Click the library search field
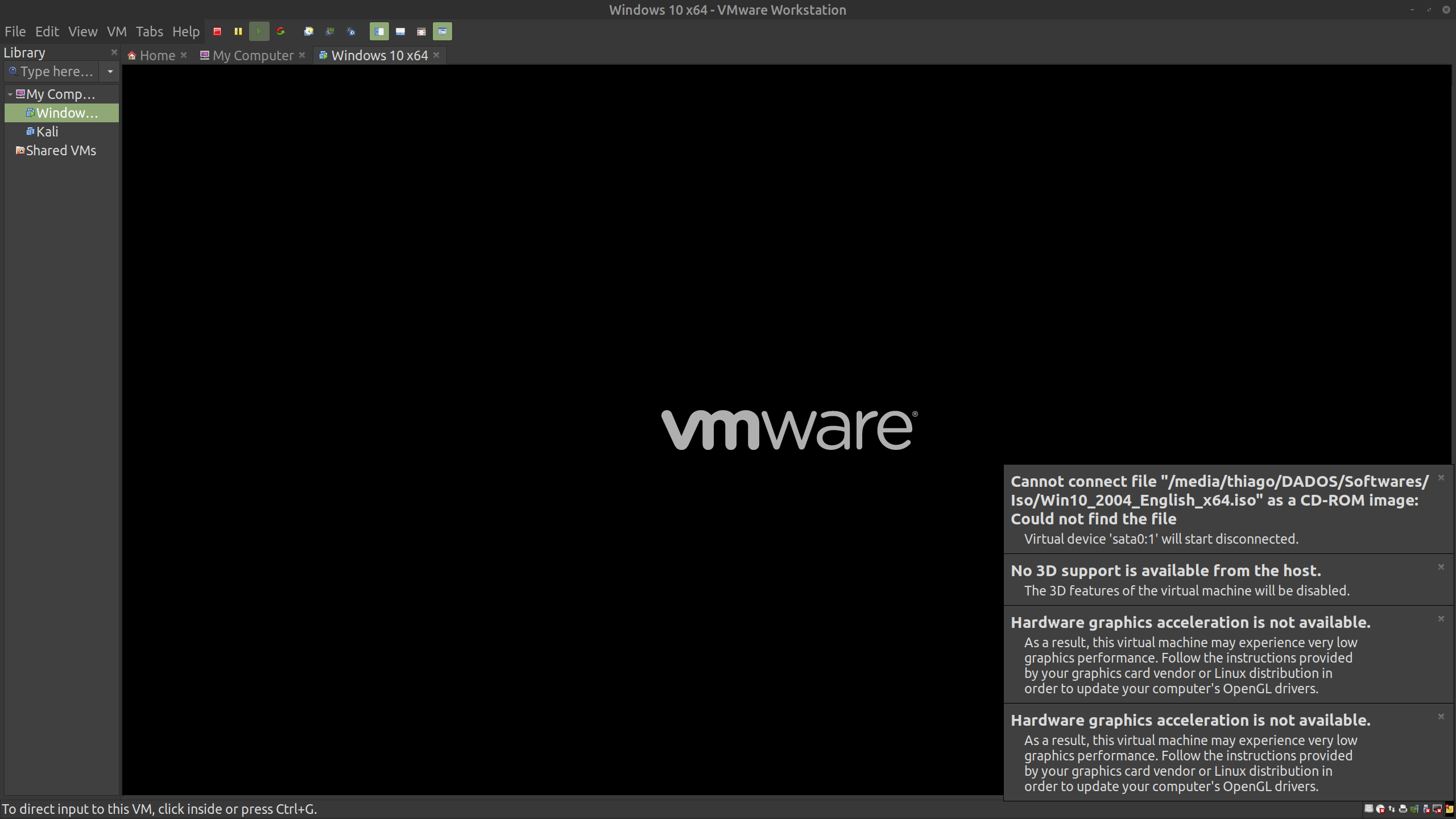 51,72
